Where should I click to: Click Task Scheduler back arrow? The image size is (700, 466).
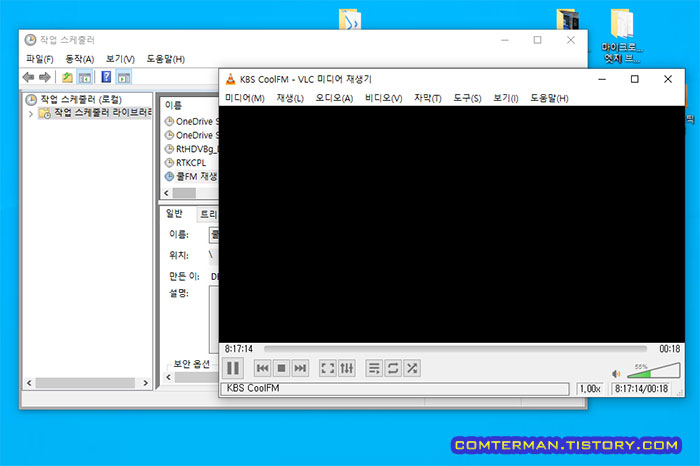tap(29, 77)
